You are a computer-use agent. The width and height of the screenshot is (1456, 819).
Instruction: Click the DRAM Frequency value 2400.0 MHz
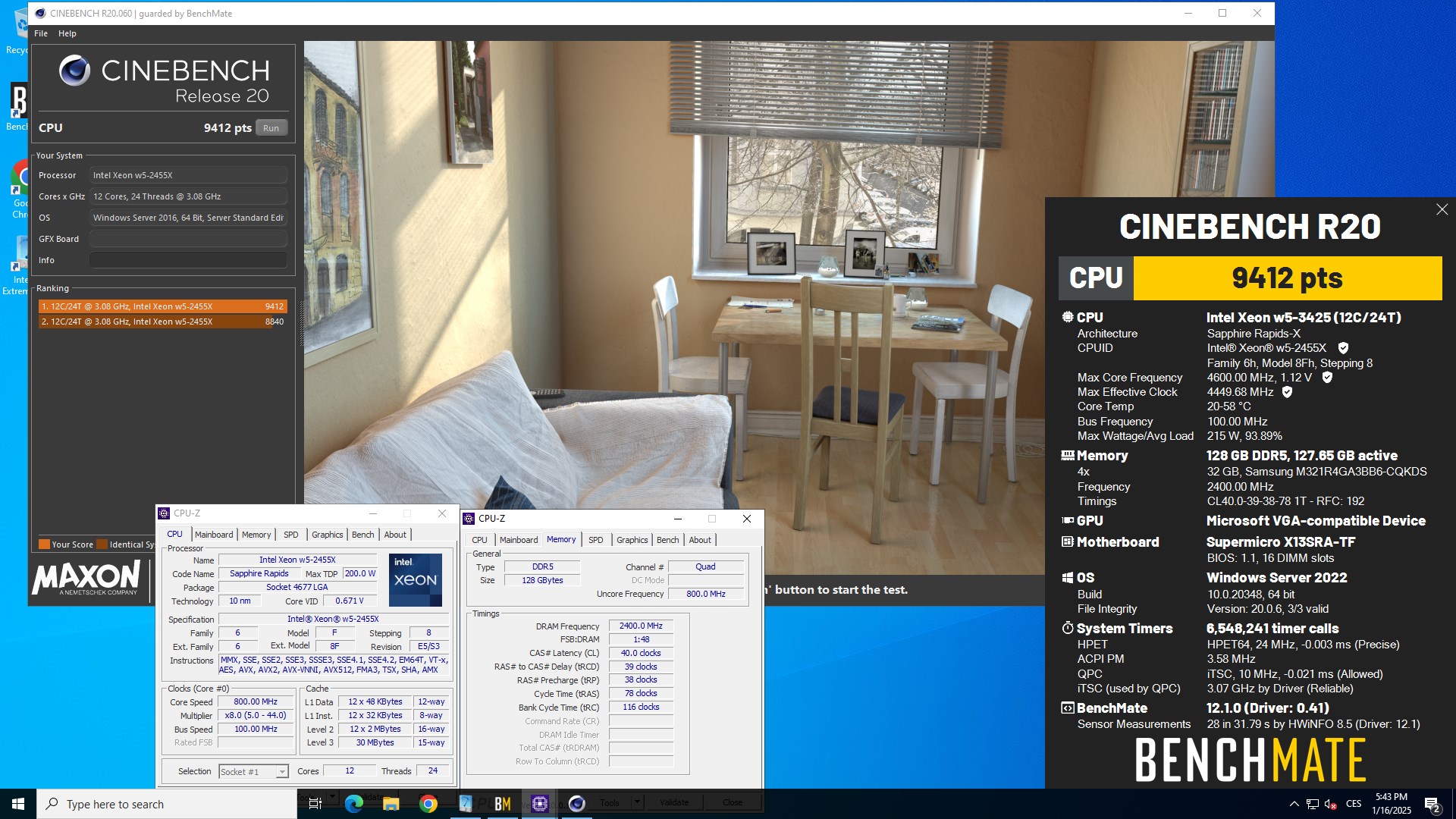click(641, 626)
